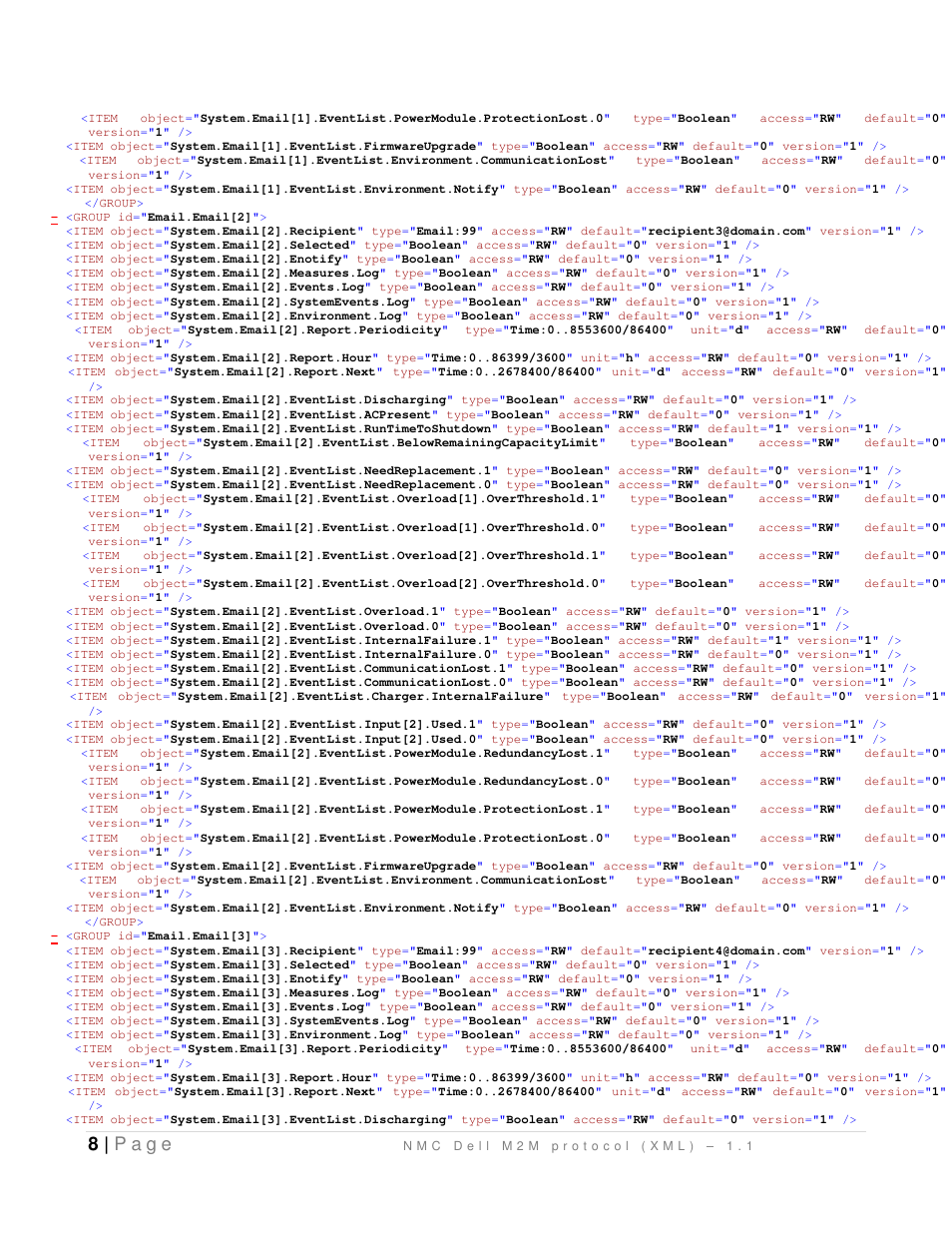Select "System.Email[2].EventList.Charger.InternalFailure" object text
952x1233 pixels.
pos(361,697)
